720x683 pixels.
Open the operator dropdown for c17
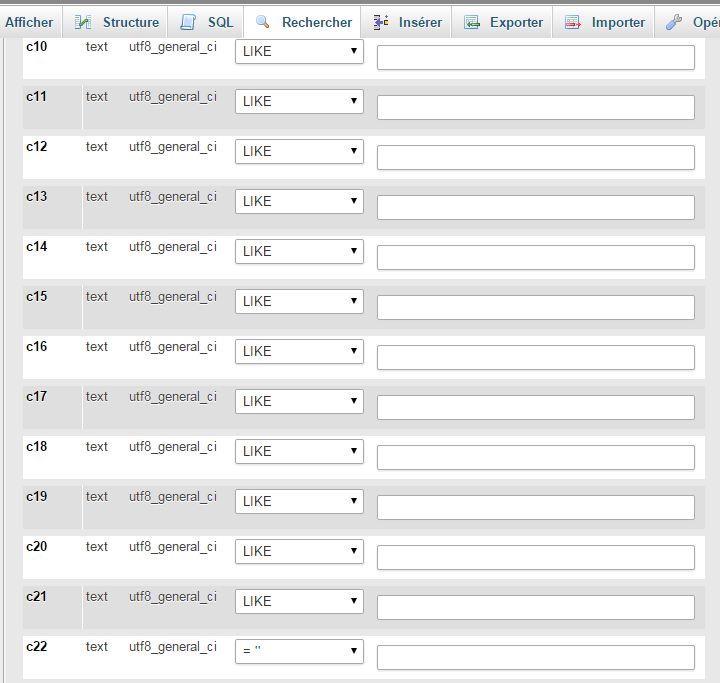(x=299, y=401)
